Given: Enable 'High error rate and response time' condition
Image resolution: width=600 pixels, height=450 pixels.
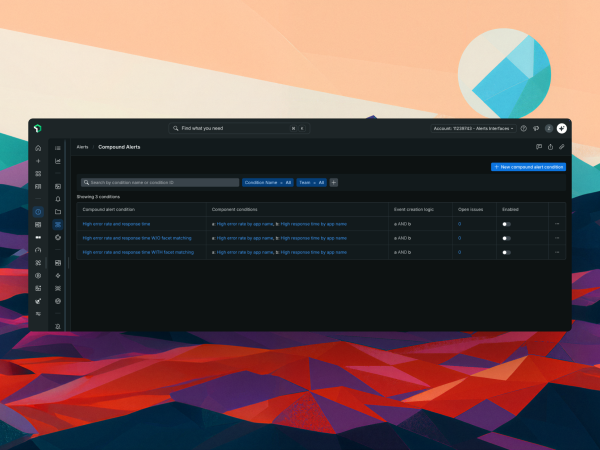Looking at the screenshot, I should tap(506, 224).
